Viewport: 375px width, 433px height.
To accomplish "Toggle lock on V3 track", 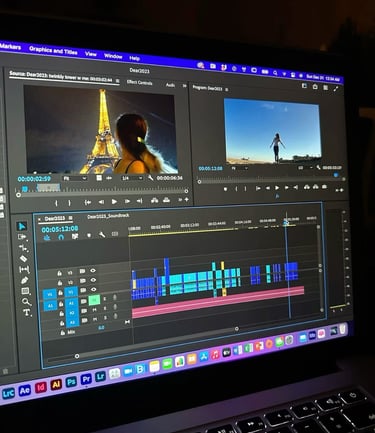I will click(x=60, y=273).
